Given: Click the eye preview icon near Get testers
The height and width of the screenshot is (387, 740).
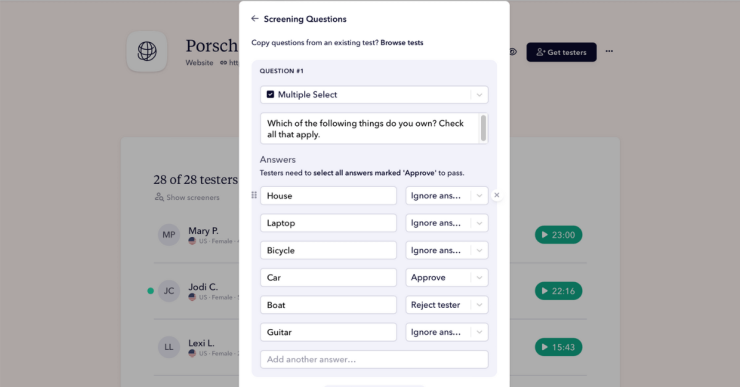Looking at the screenshot, I should (513, 51).
